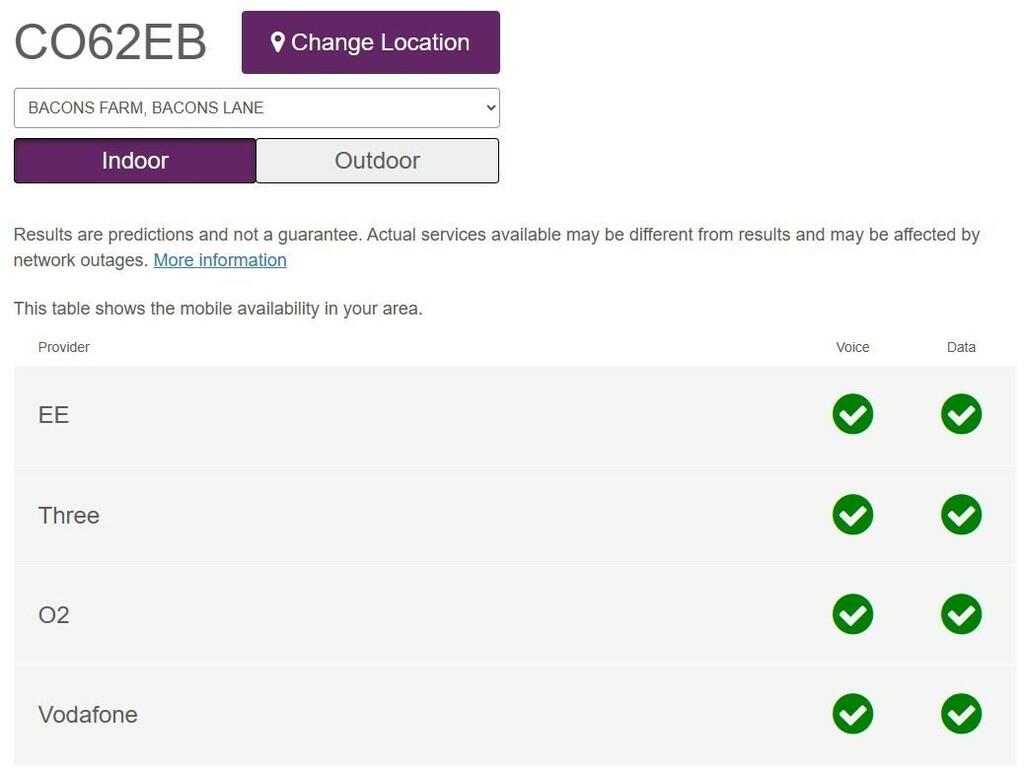
Task: Click the Voice column header
Action: pos(853,347)
